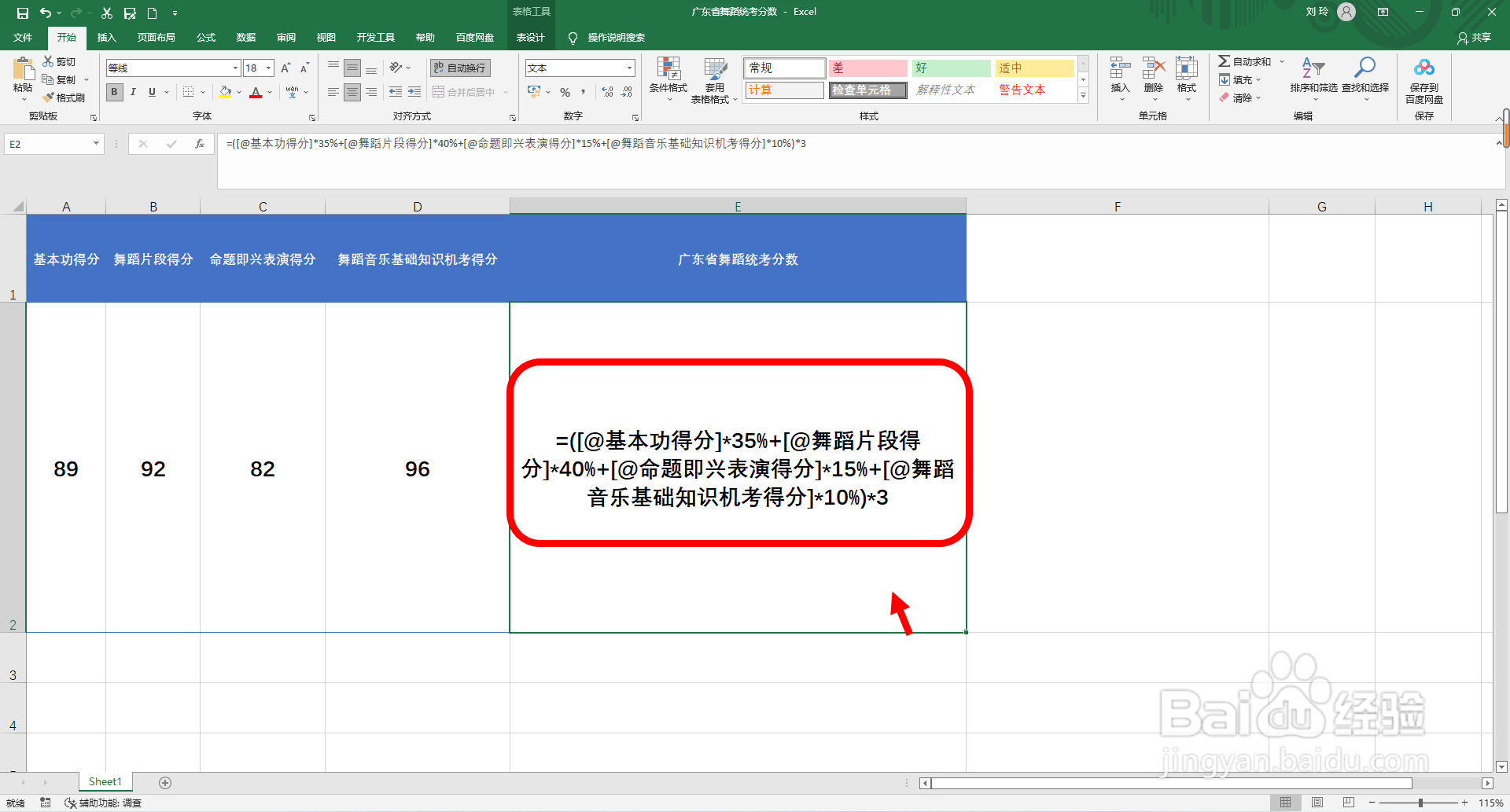Viewport: 1510px width, 812px height.
Task: Toggle italic formatting
Action: point(133,92)
